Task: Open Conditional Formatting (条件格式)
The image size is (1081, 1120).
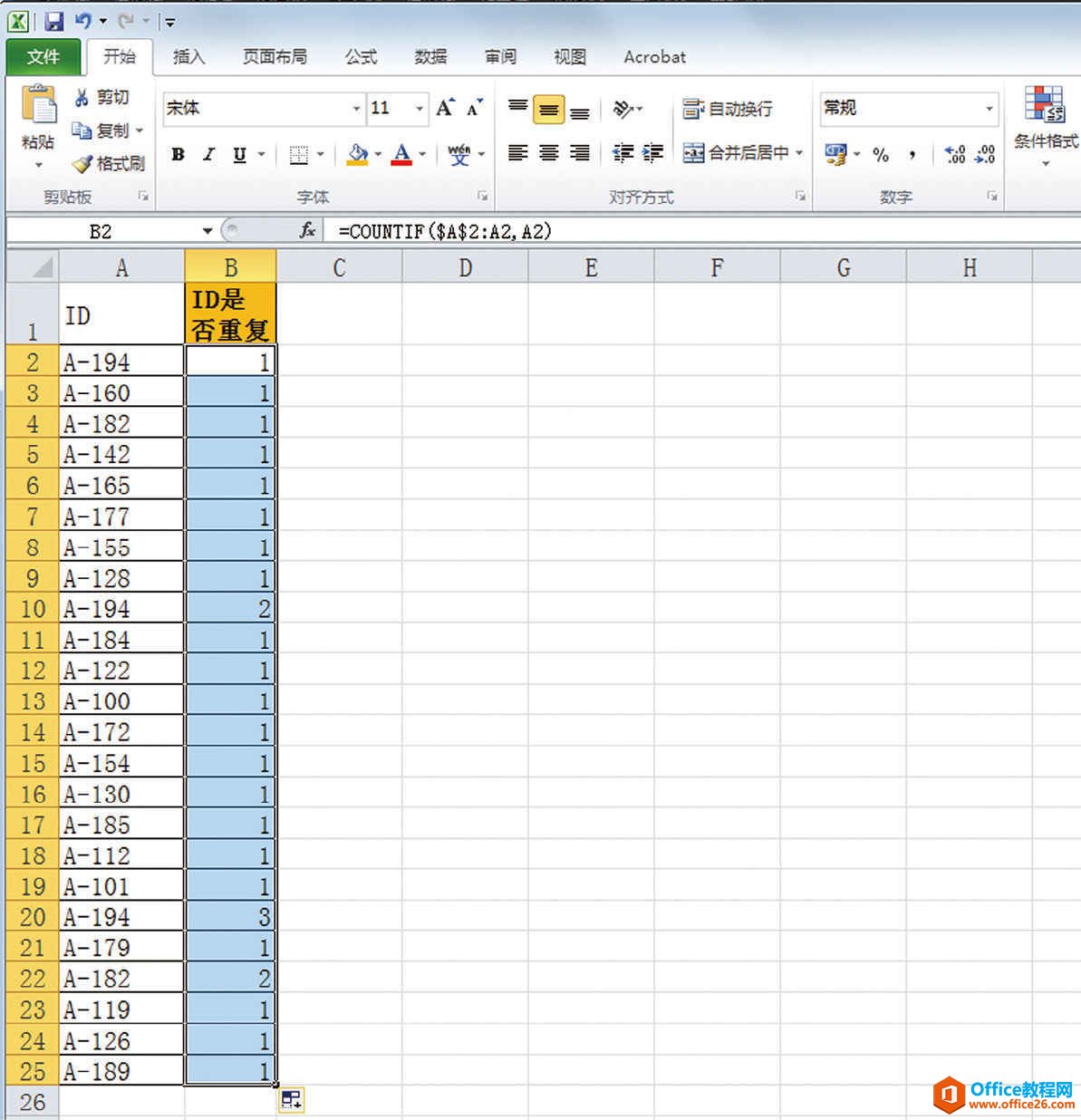Action: pyautogui.click(x=1046, y=124)
